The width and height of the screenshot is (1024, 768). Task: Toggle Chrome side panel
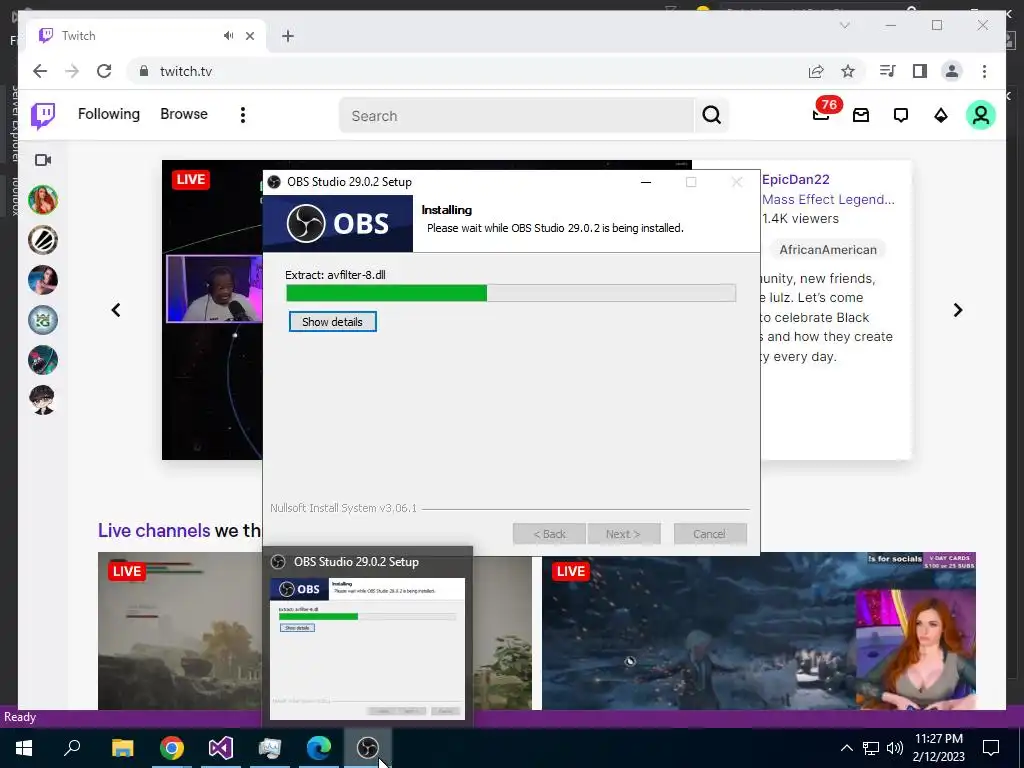[x=920, y=71]
